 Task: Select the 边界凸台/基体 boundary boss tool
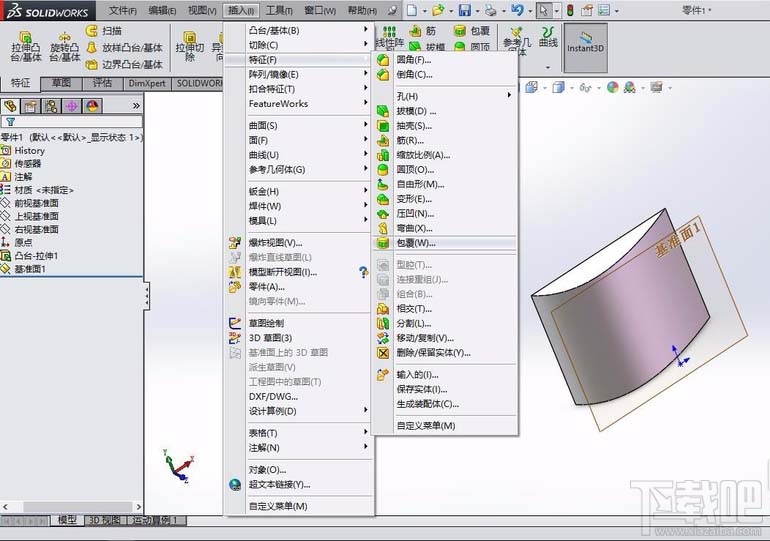124,64
